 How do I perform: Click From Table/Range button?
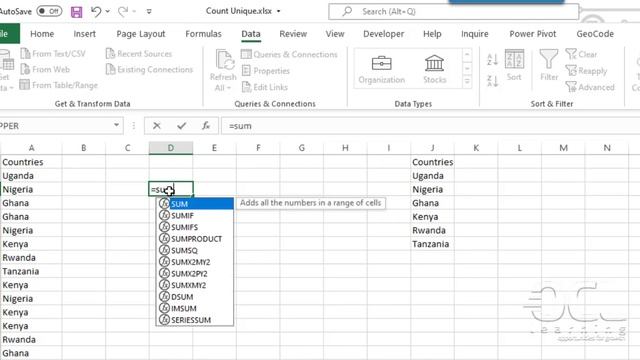click(59, 85)
